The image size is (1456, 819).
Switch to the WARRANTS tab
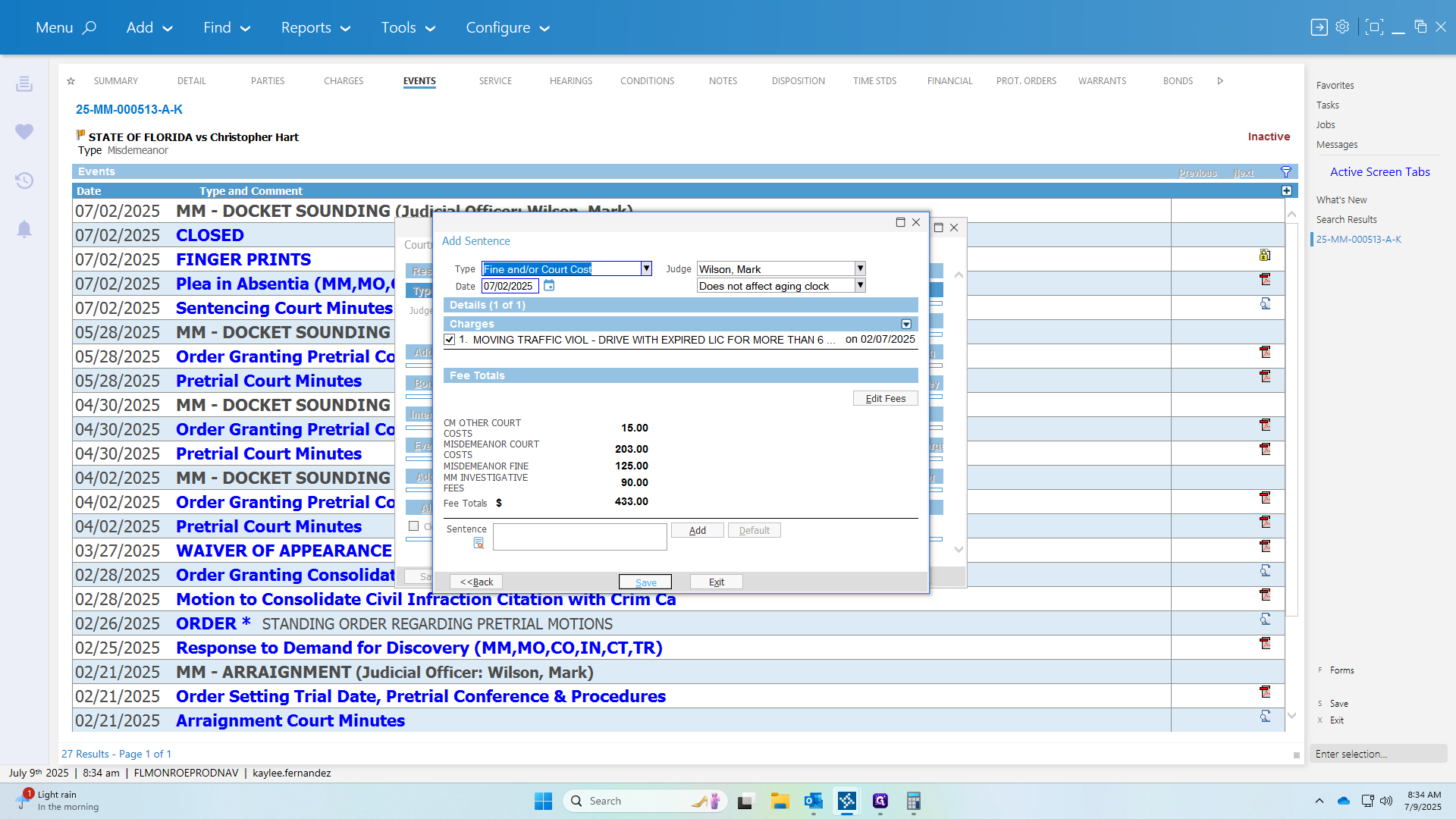click(1102, 80)
